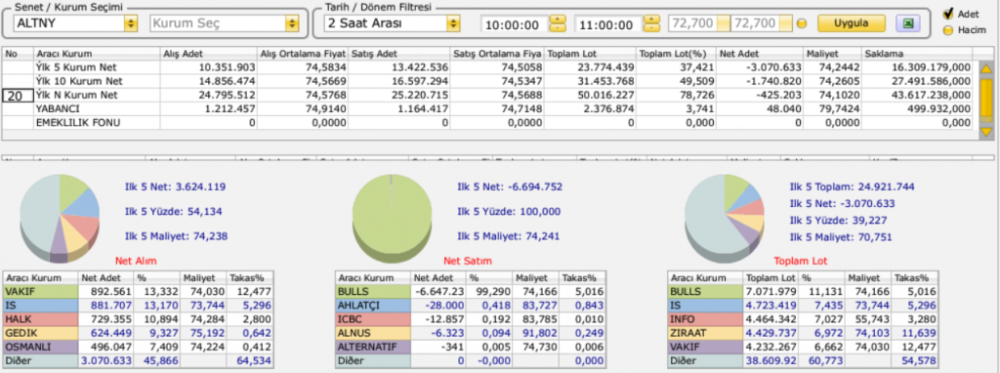Click the summary table scrollbar thumb
Image resolution: width=1000 pixels, height=373 pixels.
point(986,100)
